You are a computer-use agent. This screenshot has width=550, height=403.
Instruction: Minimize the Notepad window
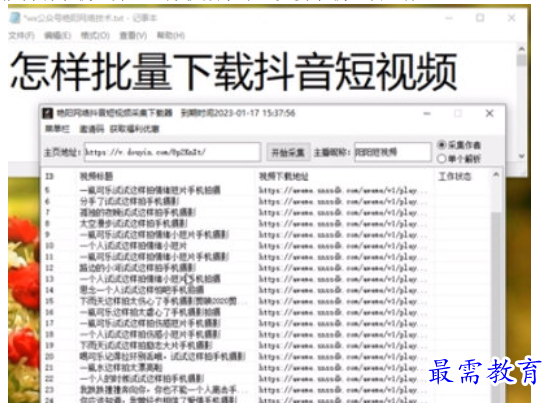(449, 18)
